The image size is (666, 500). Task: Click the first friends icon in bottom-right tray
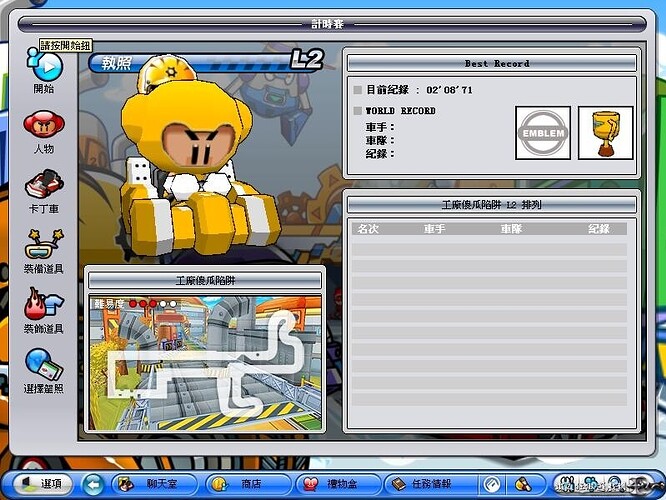point(567,484)
